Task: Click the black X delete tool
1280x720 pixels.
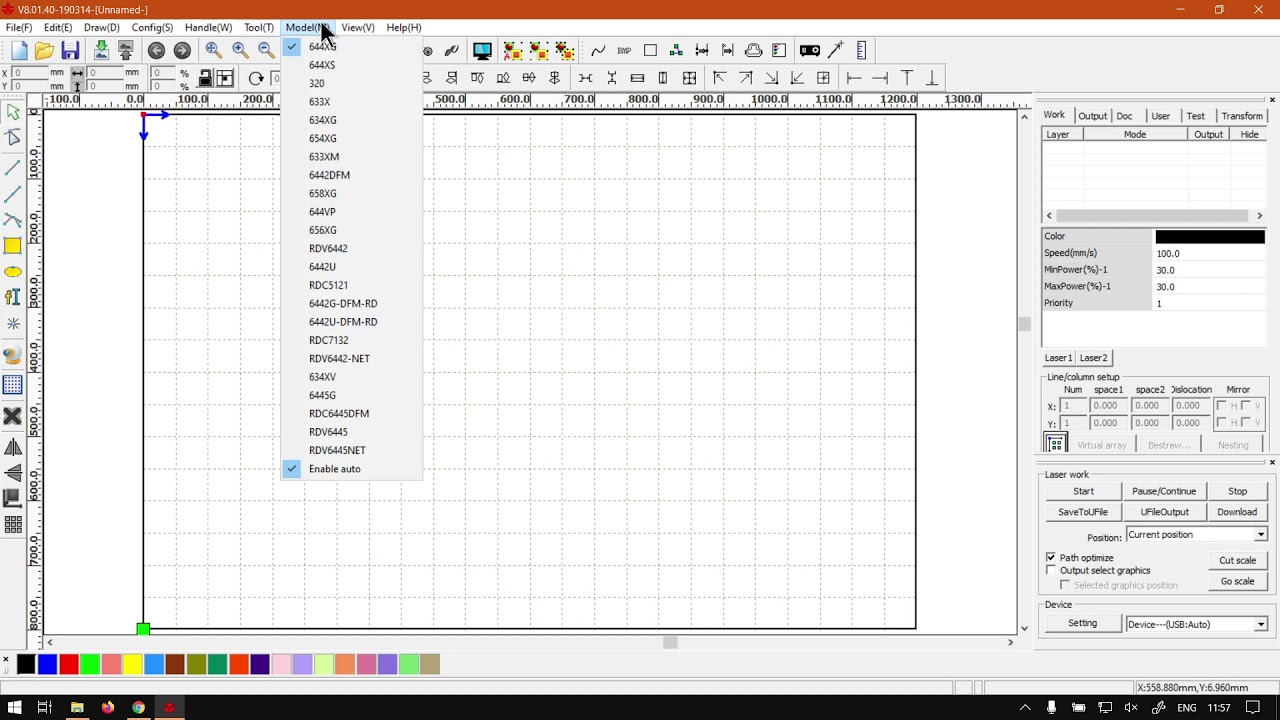Action: (13, 416)
